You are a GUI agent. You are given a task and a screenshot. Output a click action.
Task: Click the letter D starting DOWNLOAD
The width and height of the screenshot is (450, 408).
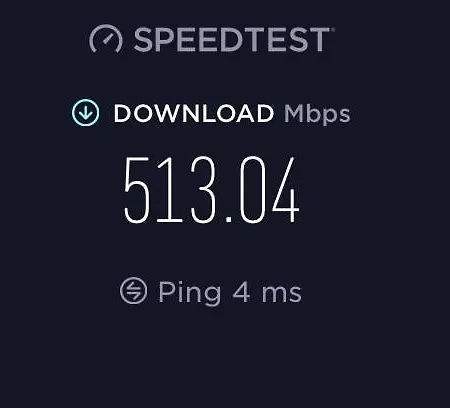tap(123, 114)
